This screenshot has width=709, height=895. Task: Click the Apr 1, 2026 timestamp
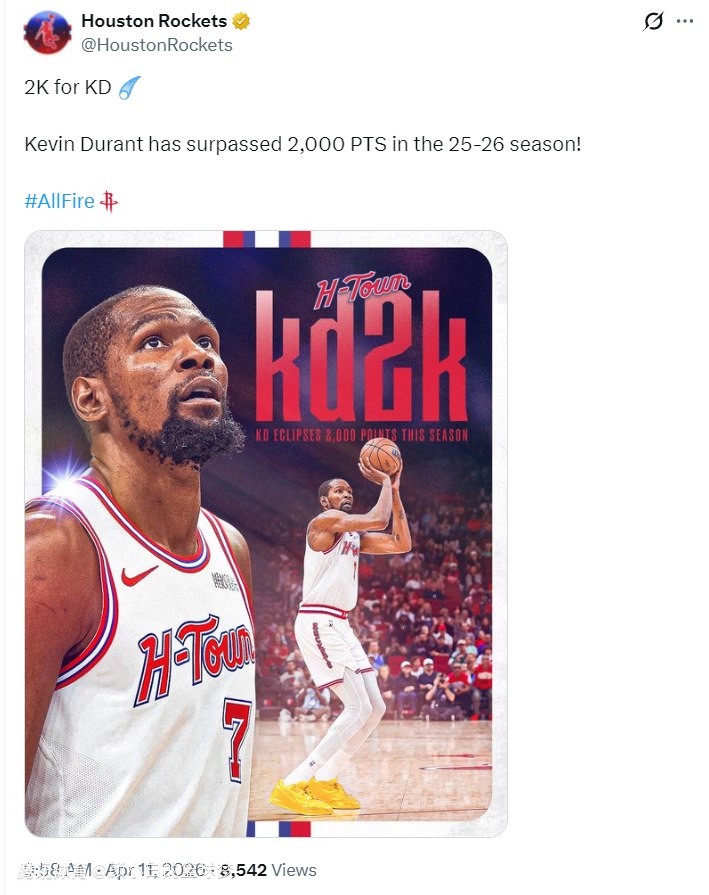tap(155, 870)
